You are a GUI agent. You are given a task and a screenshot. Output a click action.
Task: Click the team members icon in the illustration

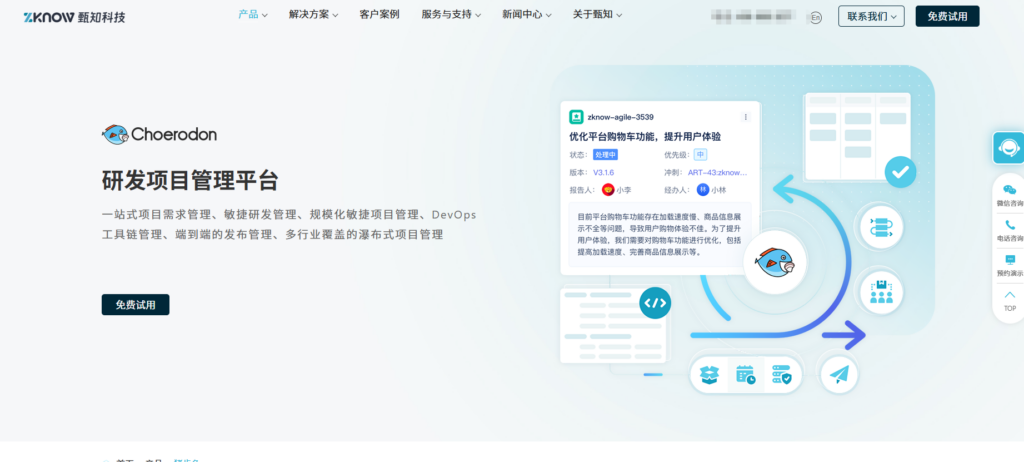[x=881, y=291]
